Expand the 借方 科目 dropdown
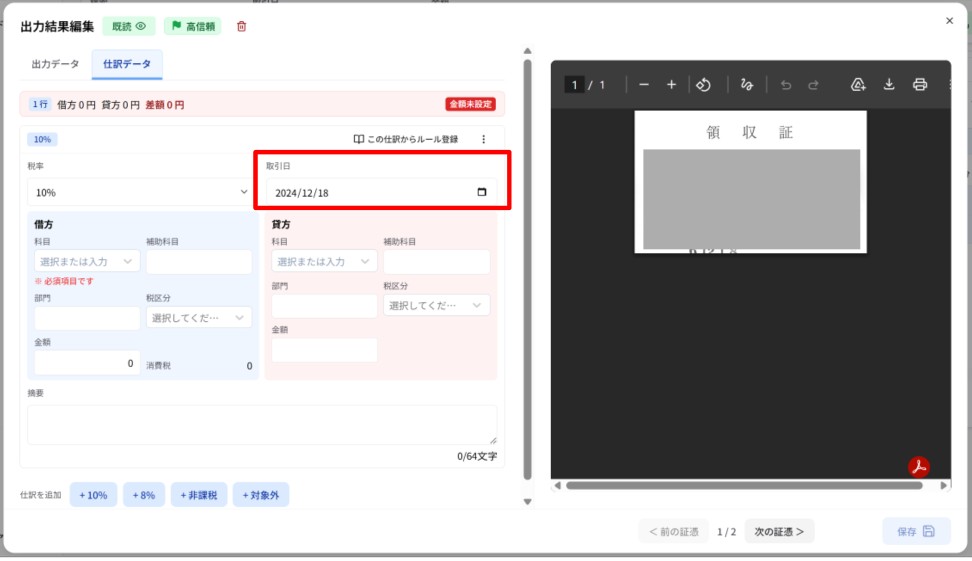972x561 pixels. (x=87, y=262)
